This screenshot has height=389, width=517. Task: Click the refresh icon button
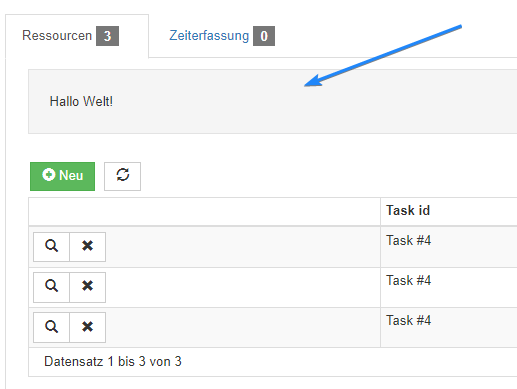coord(122,176)
